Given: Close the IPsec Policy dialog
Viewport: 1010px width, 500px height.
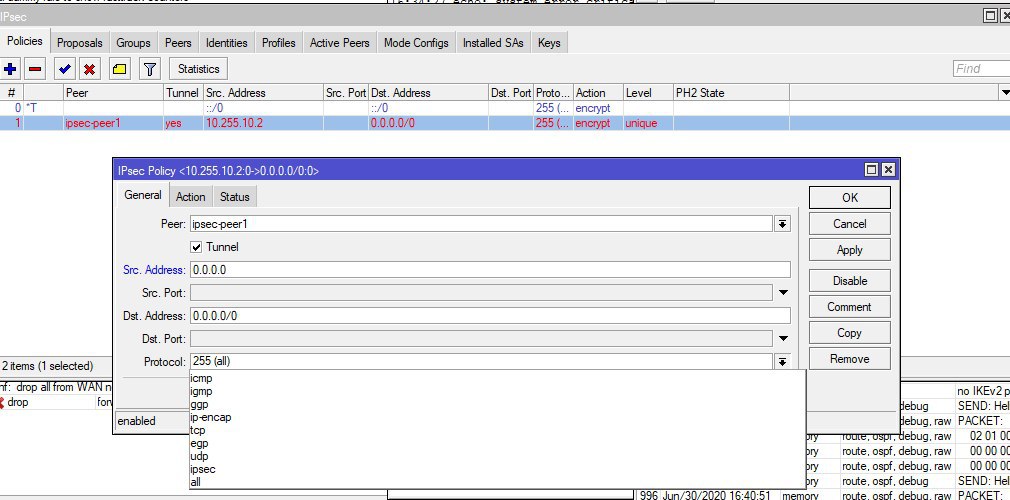Looking at the screenshot, I should (x=888, y=169).
